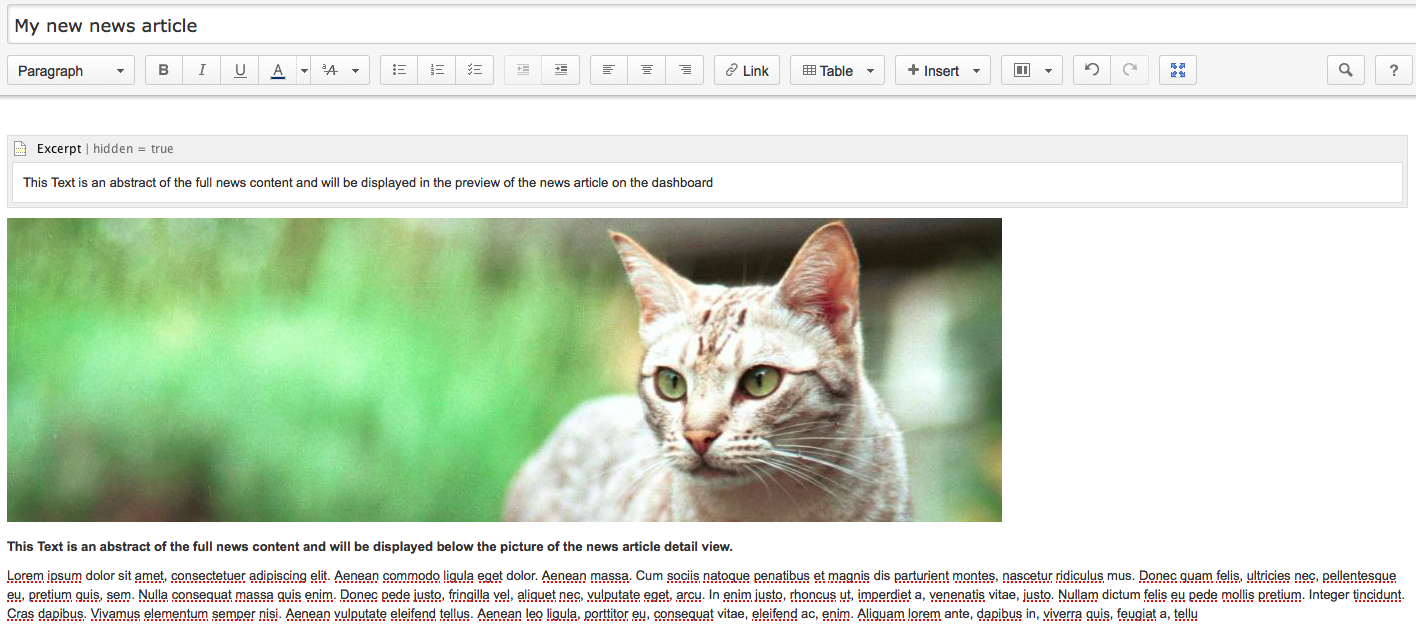Center align the selected text

click(x=646, y=70)
